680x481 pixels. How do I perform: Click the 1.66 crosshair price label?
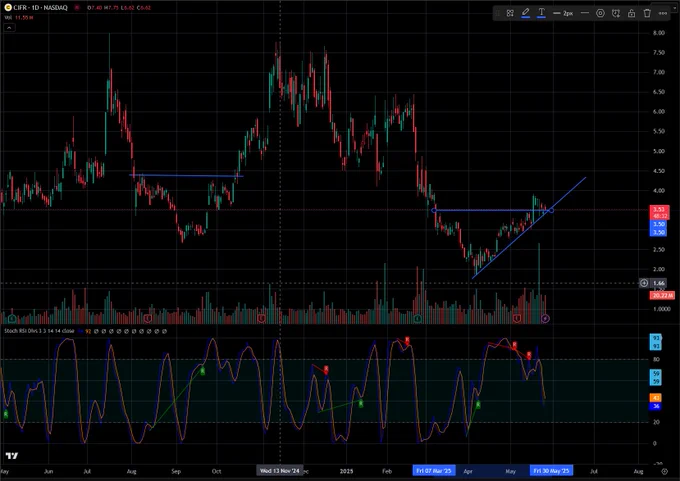tap(659, 283)
